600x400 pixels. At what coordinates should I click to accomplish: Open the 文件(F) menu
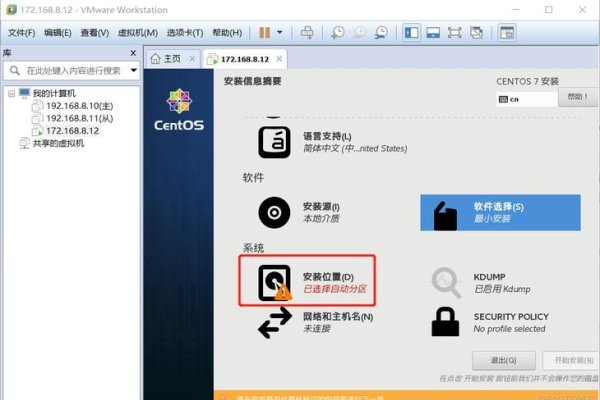21,33
